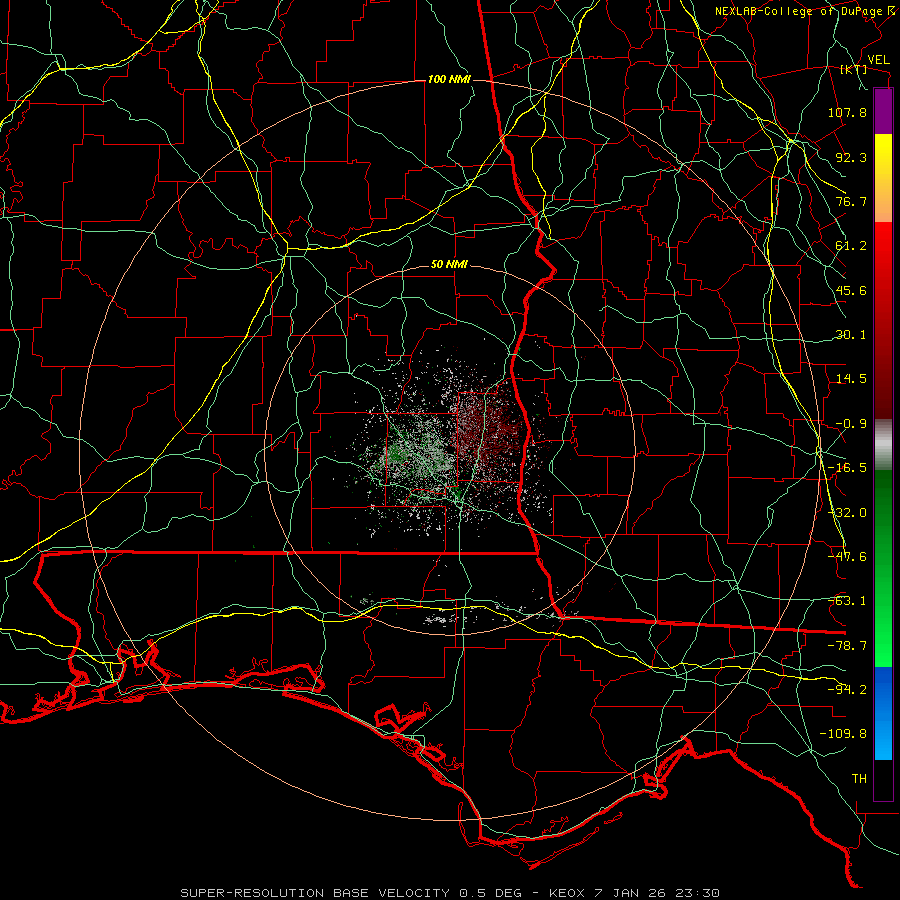900x900 pixels.
Task: Click the -63.1 velocity scale value
Action: click(847, 601)
